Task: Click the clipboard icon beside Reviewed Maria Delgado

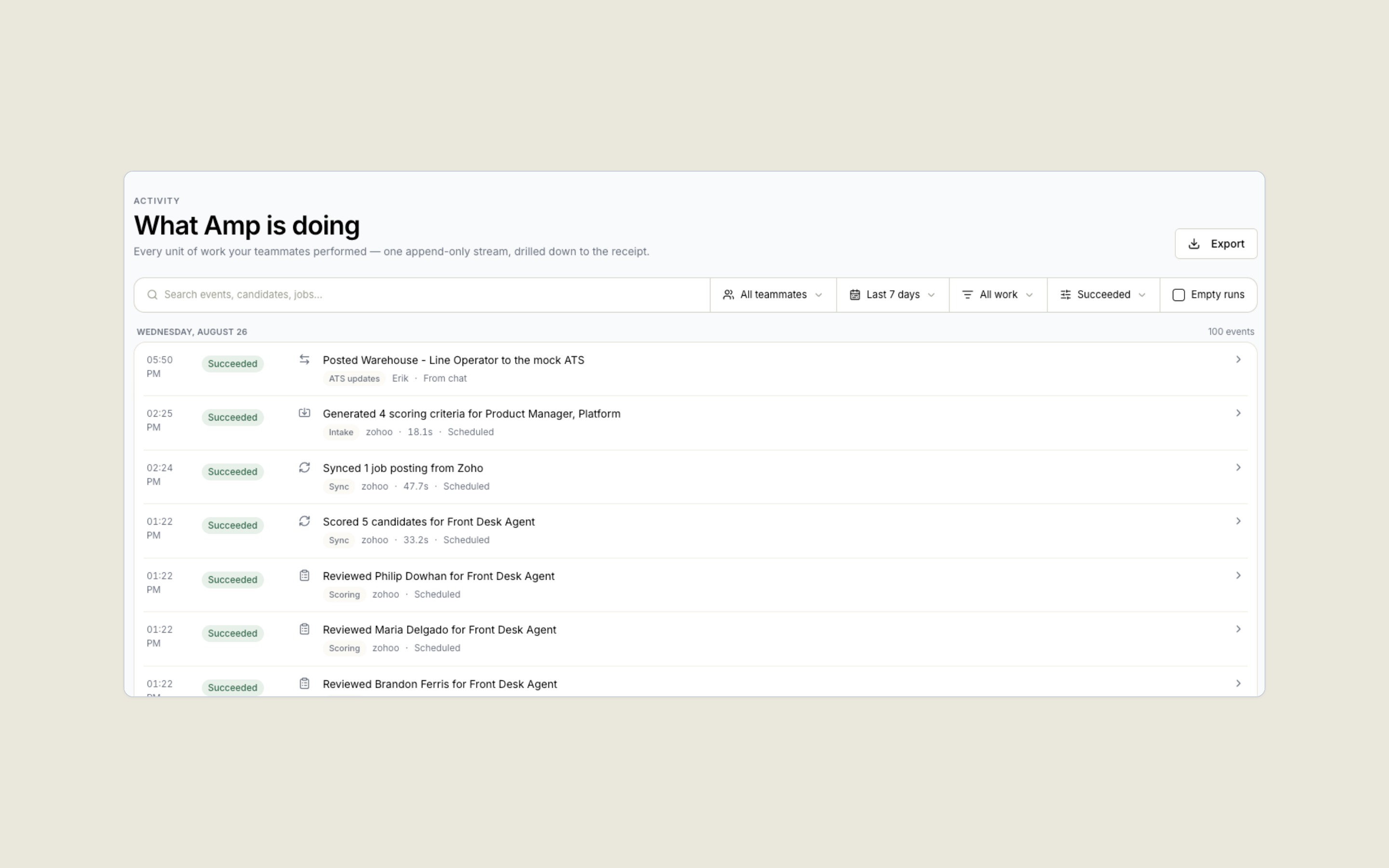Action: pos(304,629)
